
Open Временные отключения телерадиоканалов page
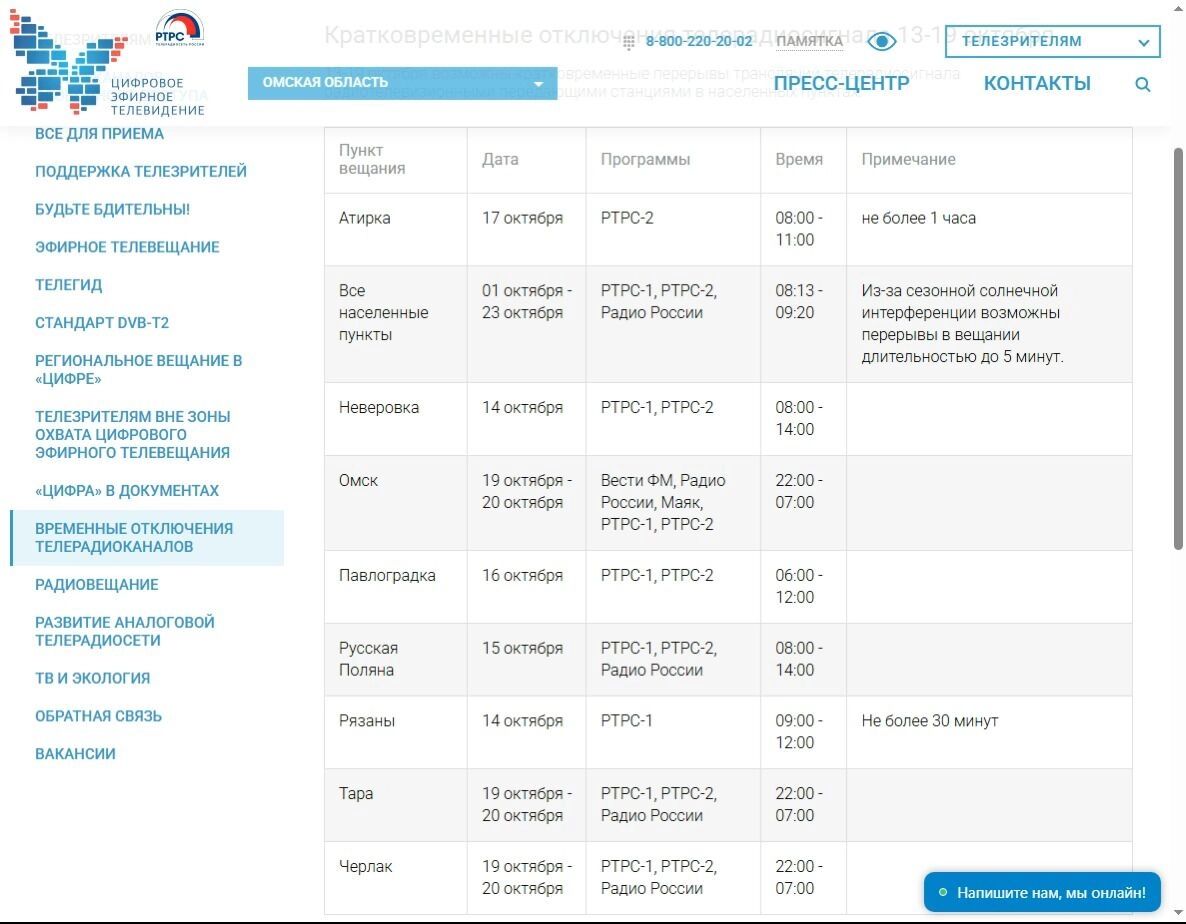pos(134,538)
